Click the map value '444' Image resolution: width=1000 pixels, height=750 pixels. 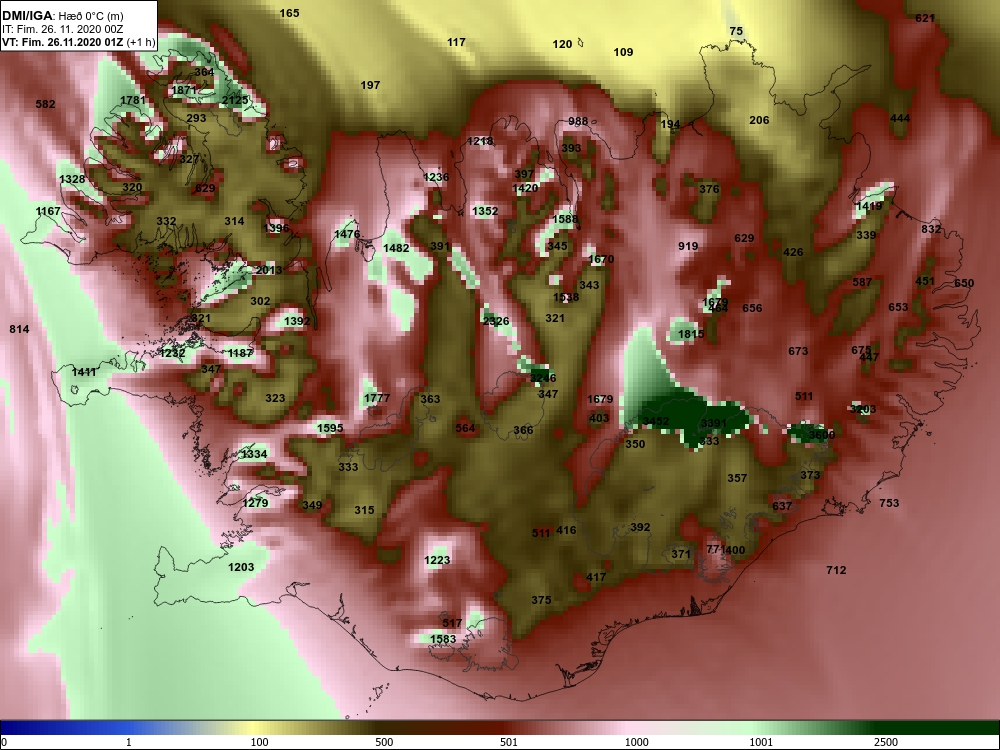[900, 118]
